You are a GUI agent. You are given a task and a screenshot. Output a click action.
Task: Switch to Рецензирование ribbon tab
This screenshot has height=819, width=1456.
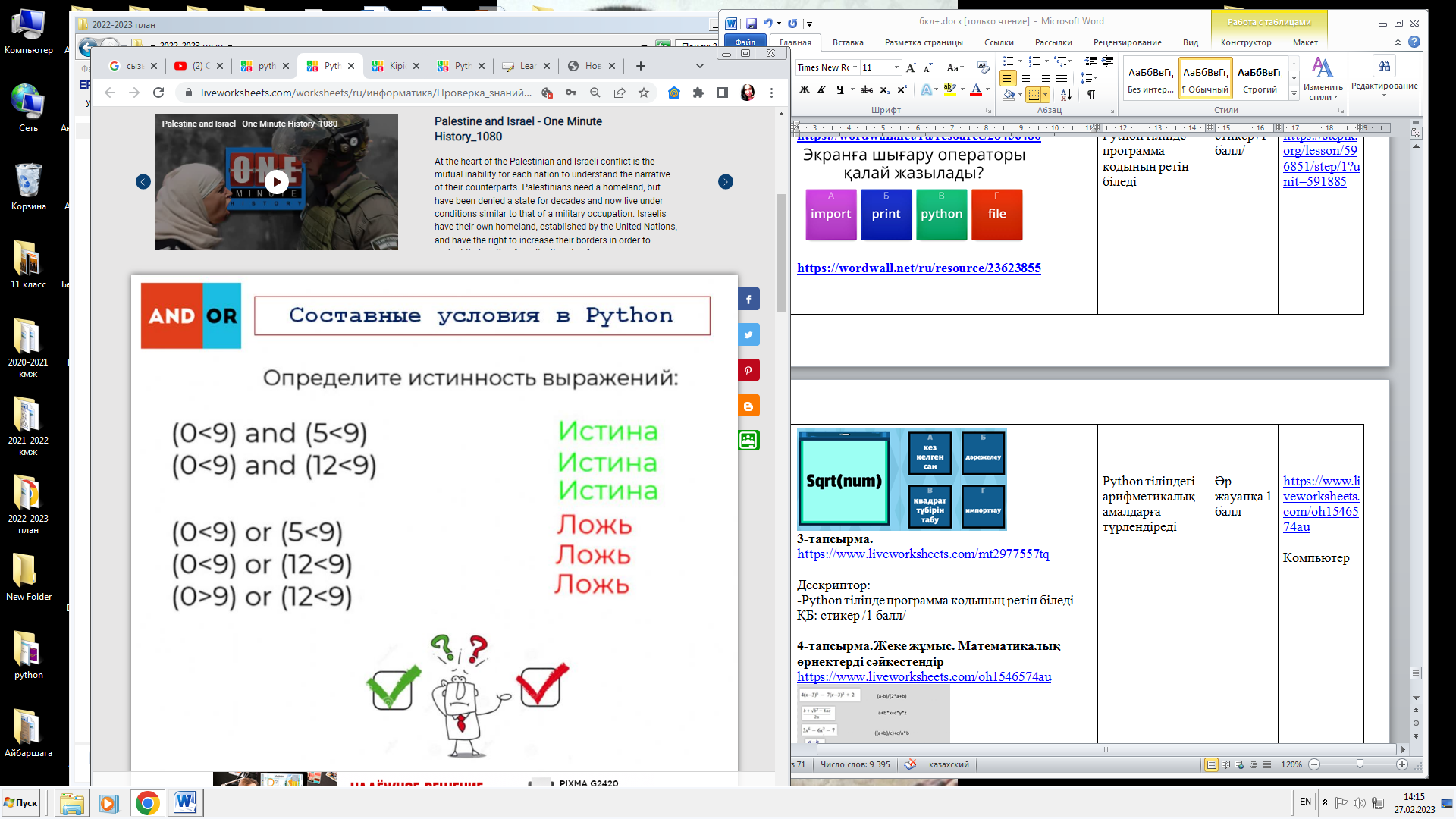[x=1127, y=42]
